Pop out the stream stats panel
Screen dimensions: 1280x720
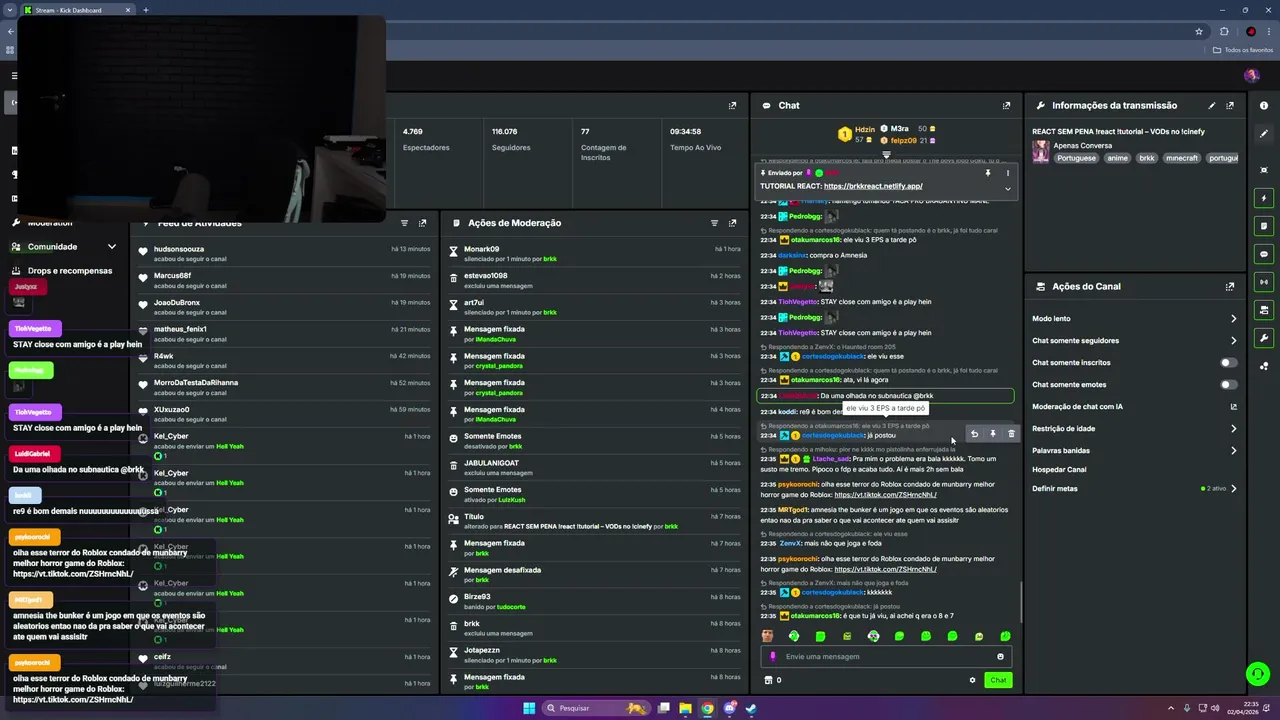(x=732, y=105)
